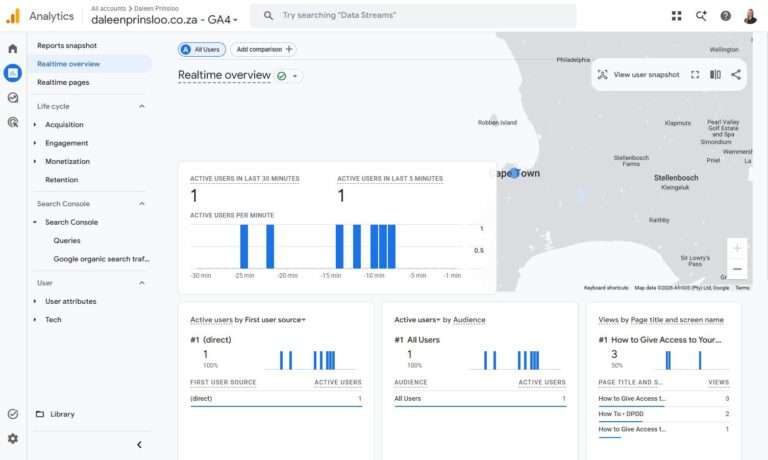This screenshot has width=768, height=460.
Task: Click the search magnifier icon
Action: (x=268, y=16)
